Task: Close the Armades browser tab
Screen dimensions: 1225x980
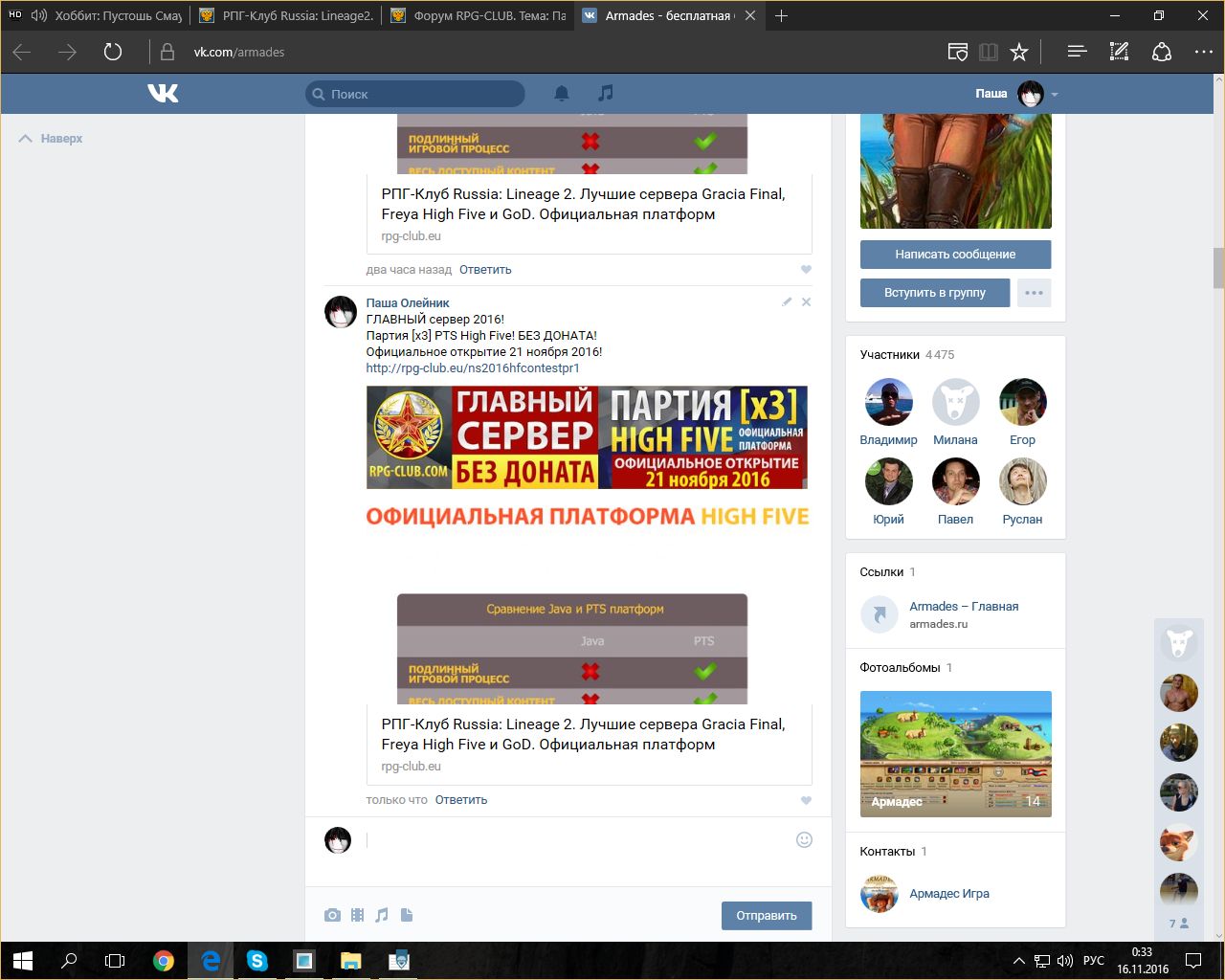Action: tap(749, 15)
